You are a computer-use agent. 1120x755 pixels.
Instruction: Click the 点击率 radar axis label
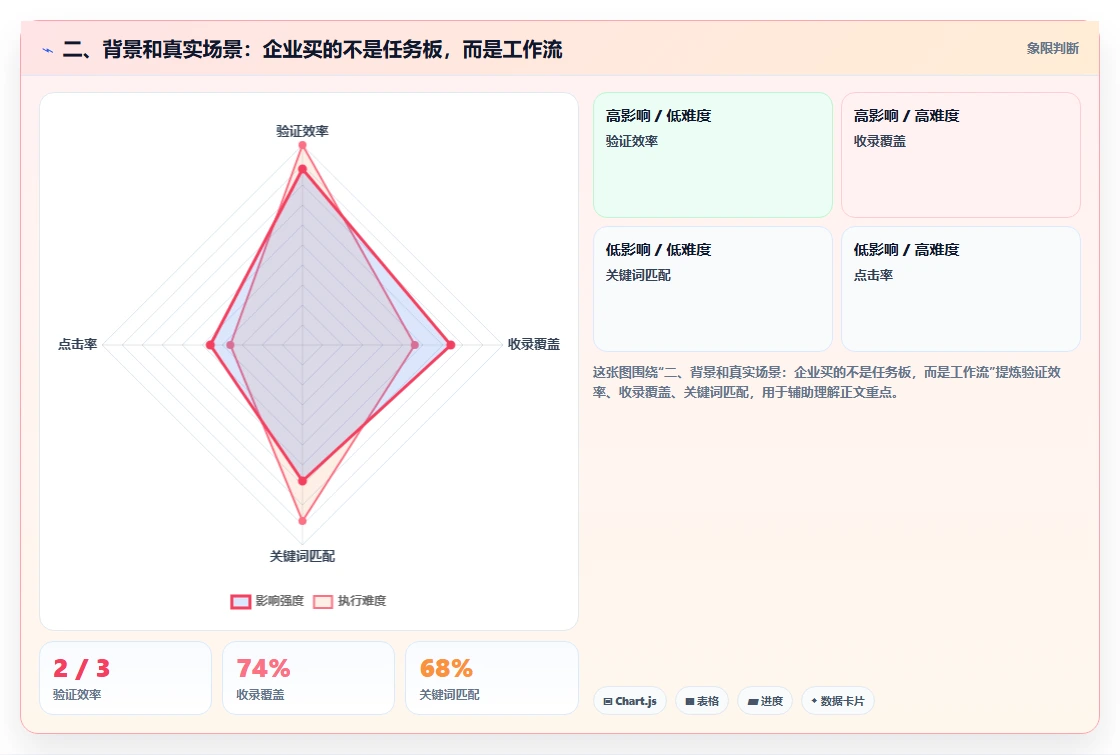77,344
